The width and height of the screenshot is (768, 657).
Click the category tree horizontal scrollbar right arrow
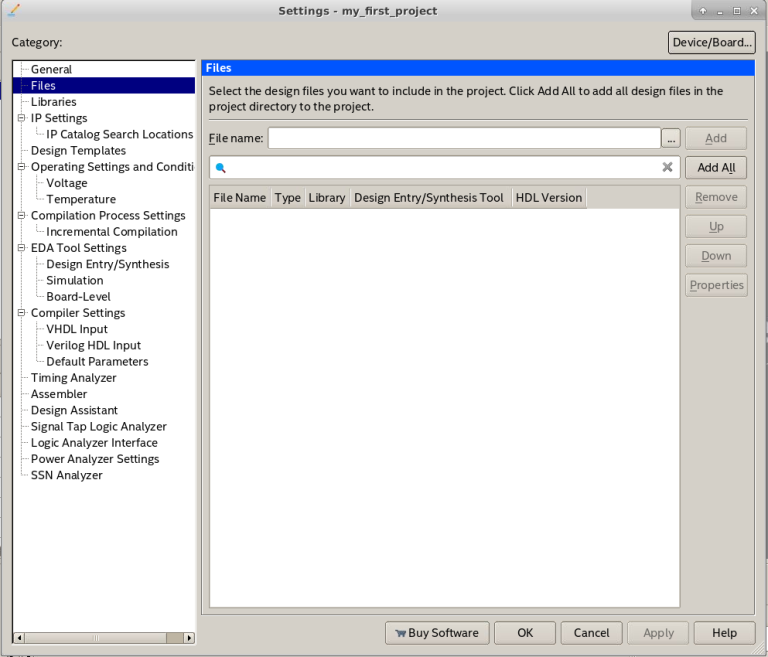(x=190, y=637)
